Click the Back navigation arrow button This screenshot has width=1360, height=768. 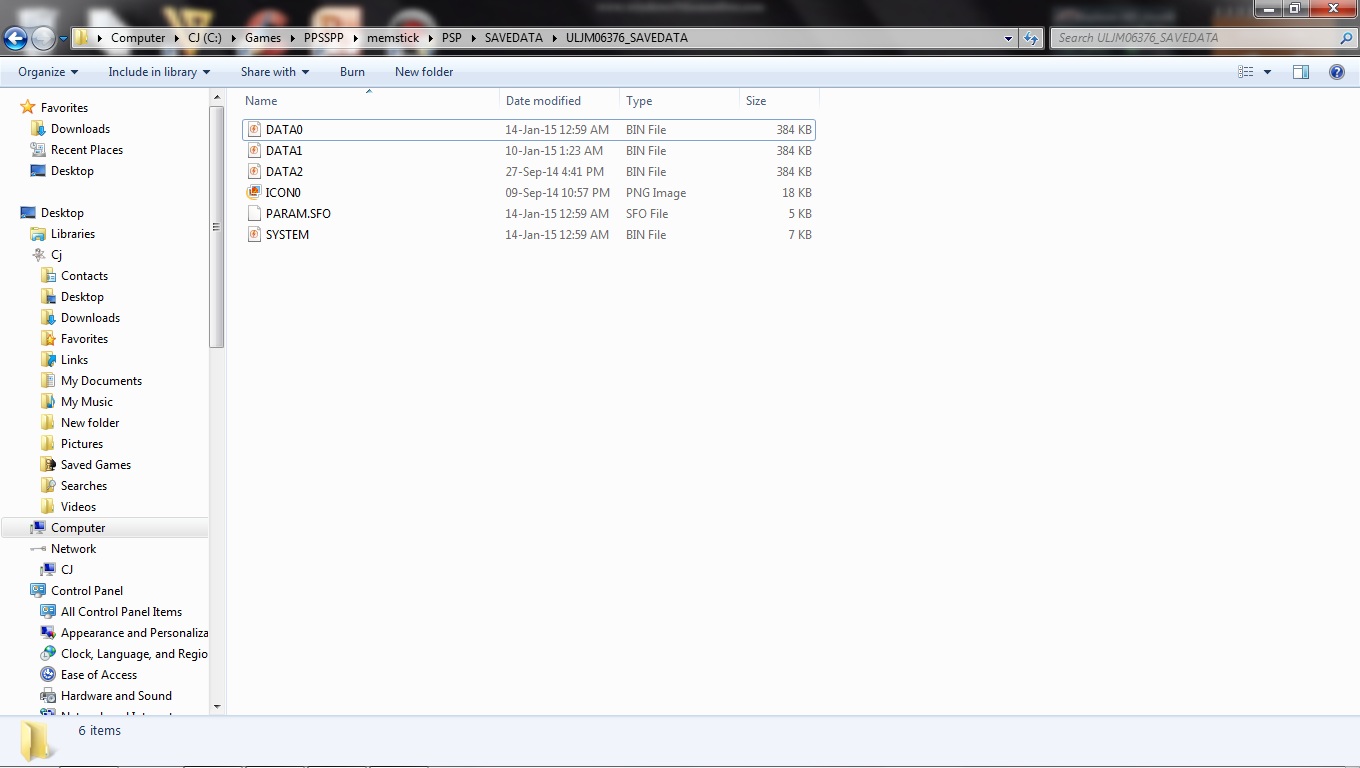[15, 39]
